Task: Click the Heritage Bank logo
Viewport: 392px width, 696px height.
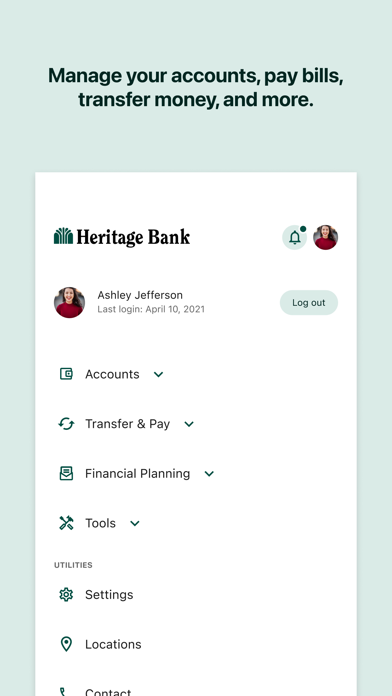Action: click(122, 237)
